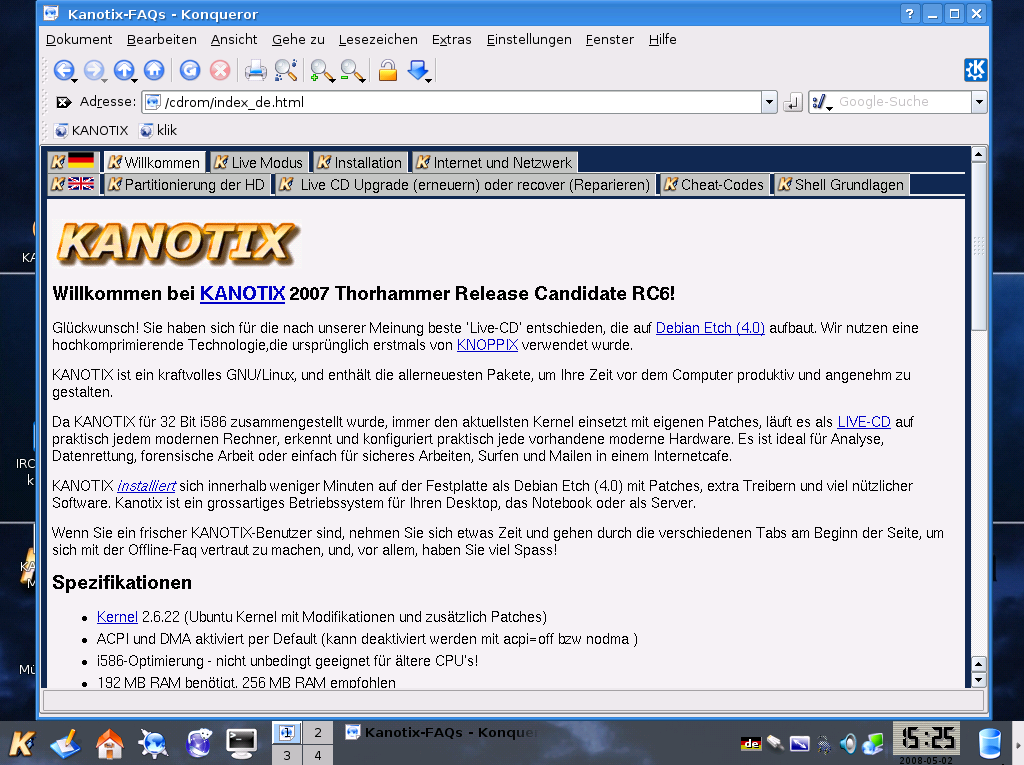The width and height of the screenshot is (1024, 765).
Task: Open the klik bookmark
Action: pos(158,130)
